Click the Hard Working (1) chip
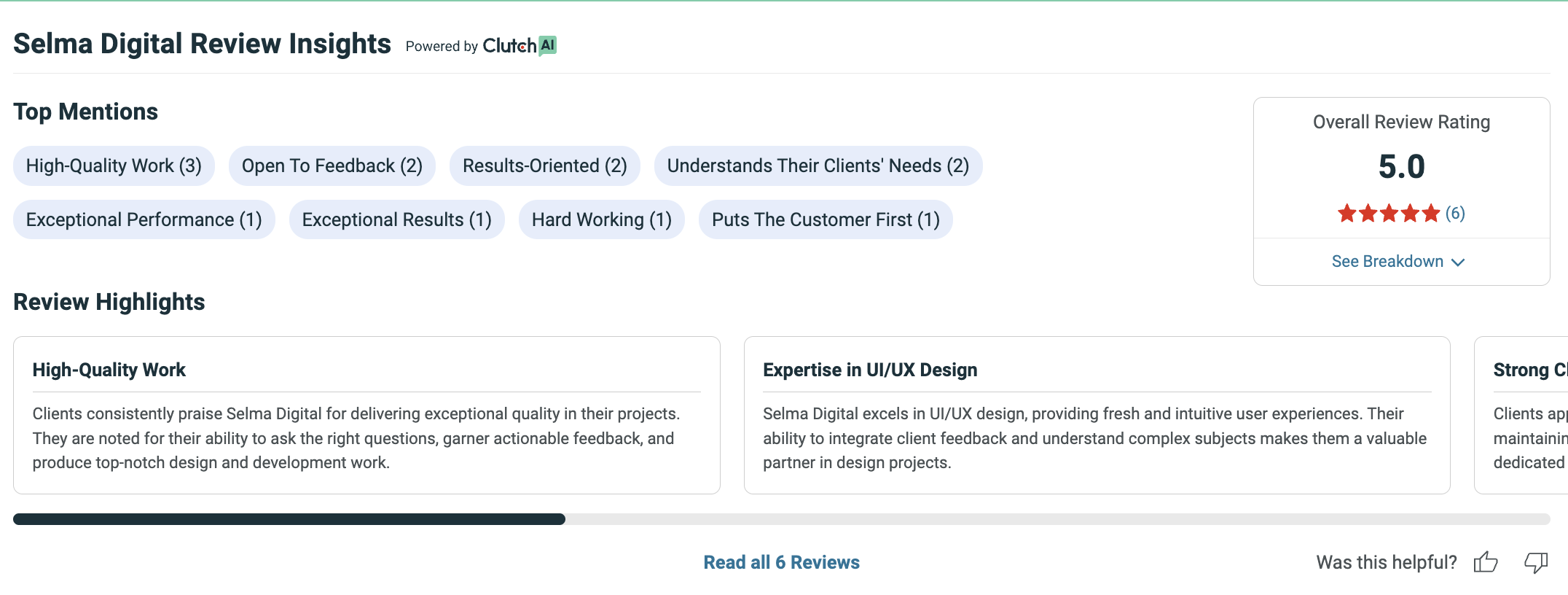This screenshot has height=595, width=1568. click(x=602, y=219)
